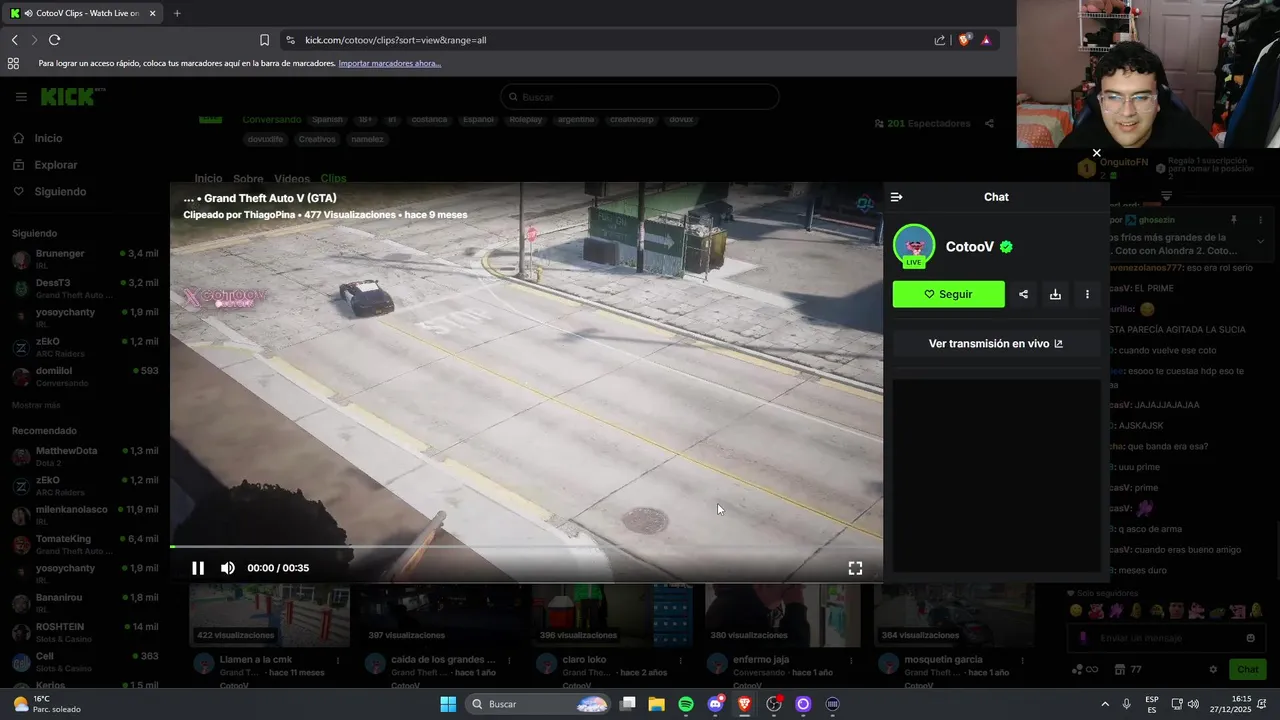
Task: Open Brave Shields lion icon
Action: coord(964,40)
